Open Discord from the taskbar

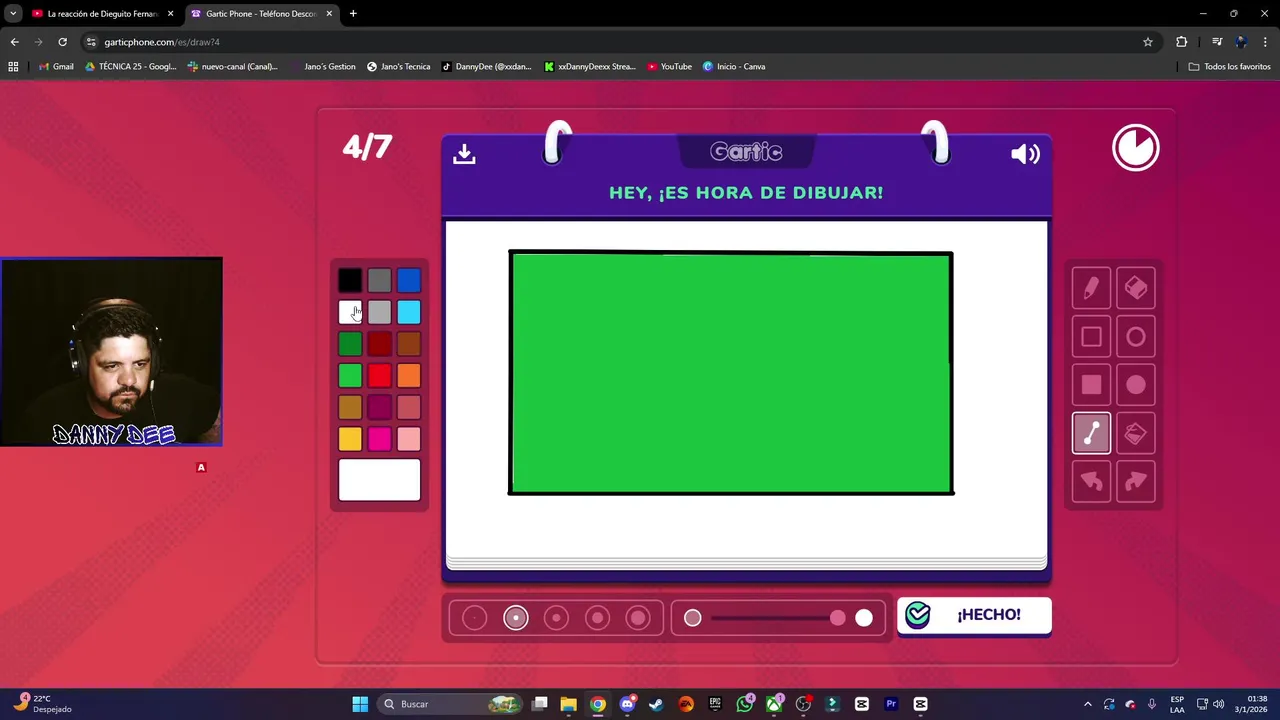click(627, 704)
